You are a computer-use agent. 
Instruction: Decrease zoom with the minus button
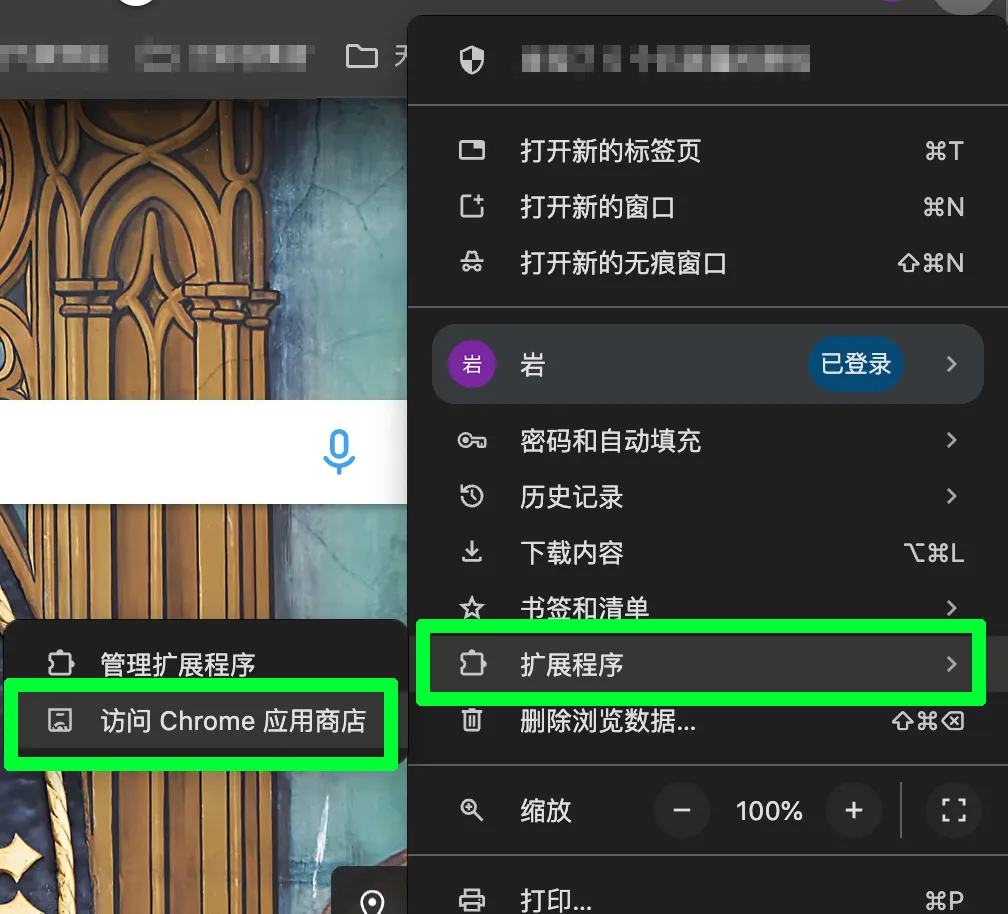[x=682, y=811]
